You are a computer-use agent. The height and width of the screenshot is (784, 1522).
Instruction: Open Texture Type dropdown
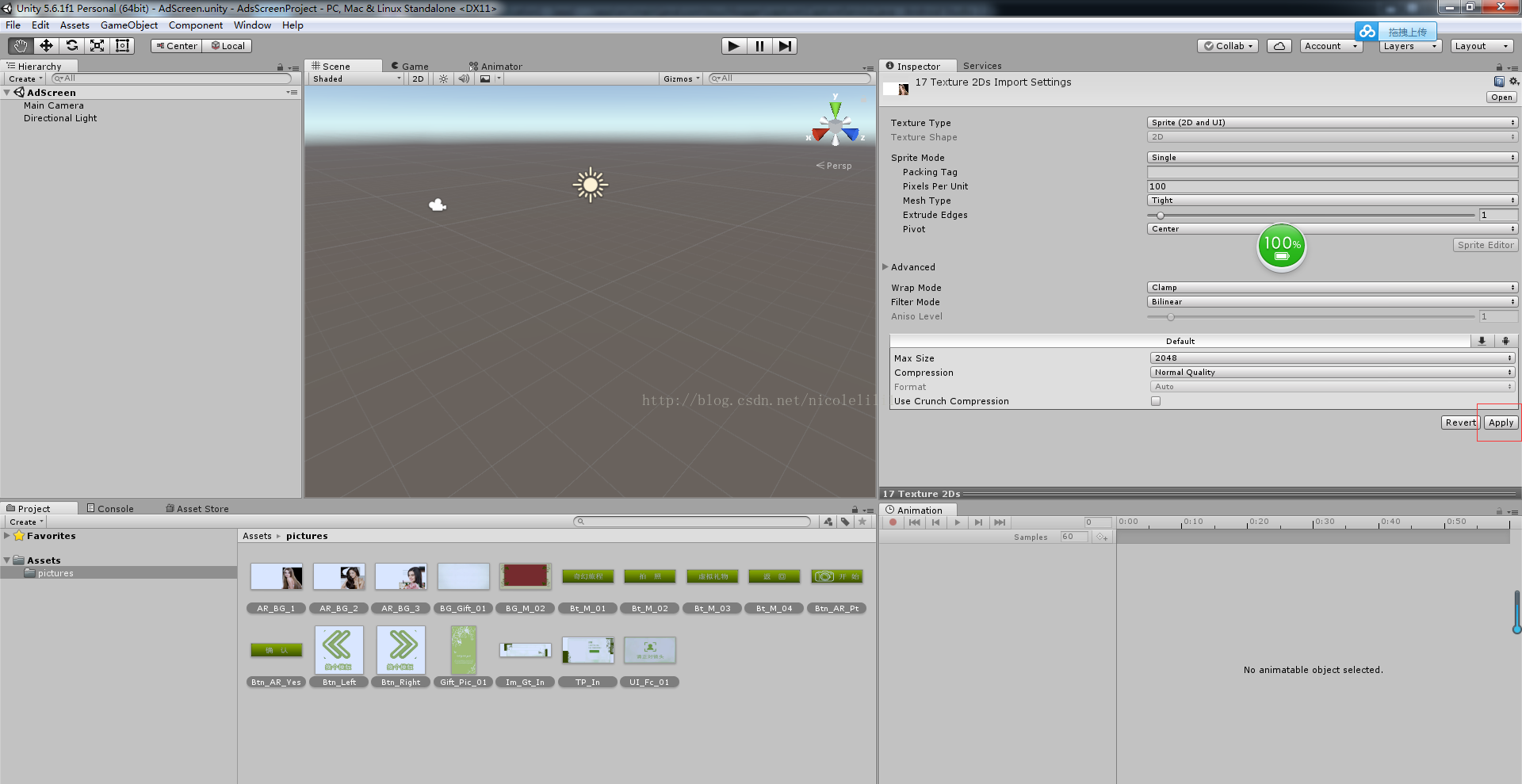coord(1332,122)
